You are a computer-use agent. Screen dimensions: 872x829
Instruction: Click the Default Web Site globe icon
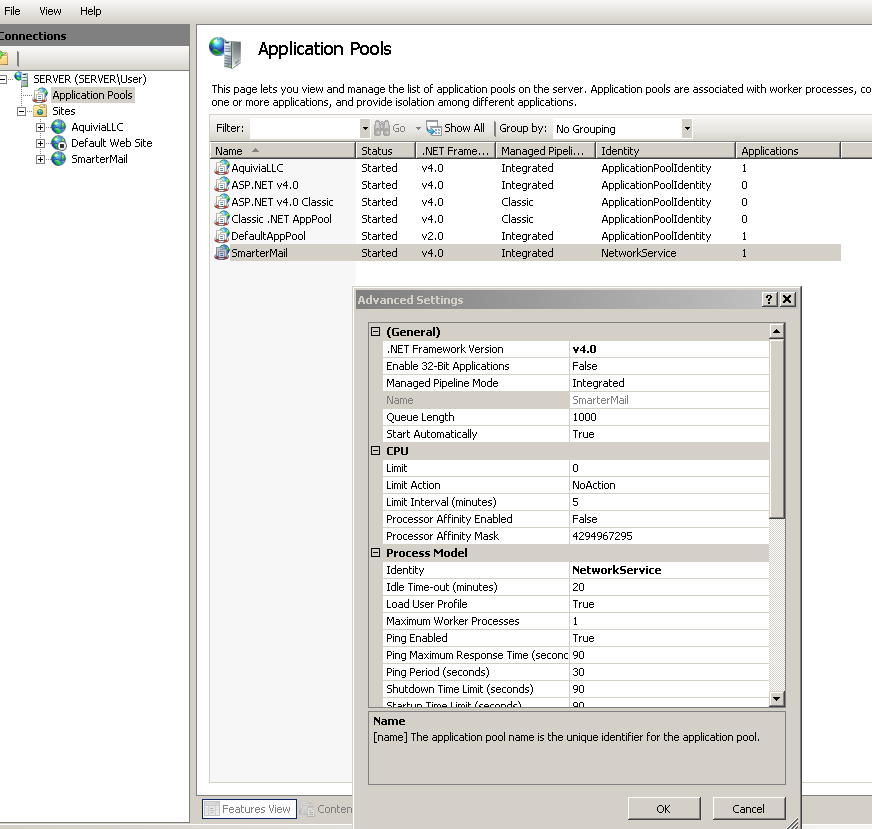[59, 143]
